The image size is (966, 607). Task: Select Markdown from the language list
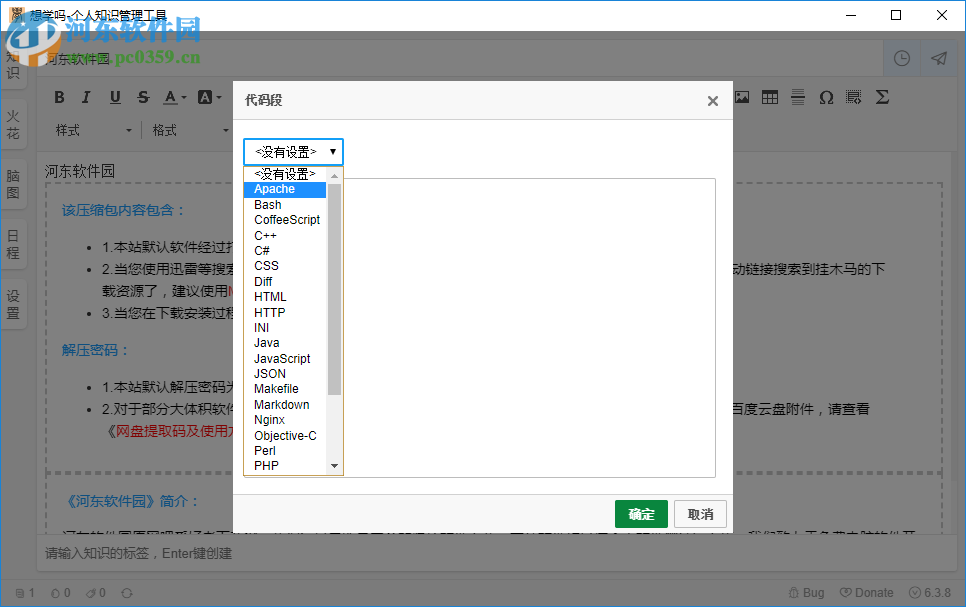[x=281, y=404]
